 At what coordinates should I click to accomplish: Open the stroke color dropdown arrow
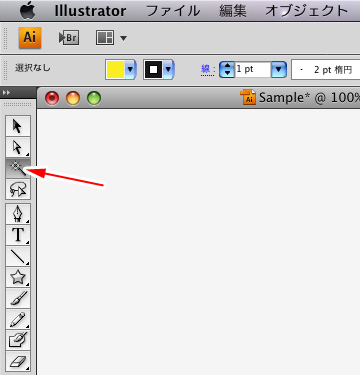click(169, 70)
